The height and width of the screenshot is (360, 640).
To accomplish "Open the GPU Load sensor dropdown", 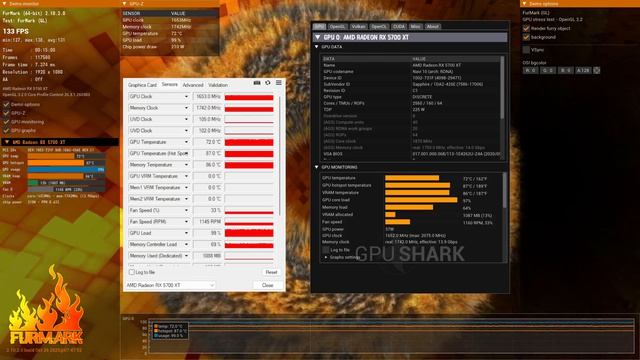I will (x=186, y=233).
